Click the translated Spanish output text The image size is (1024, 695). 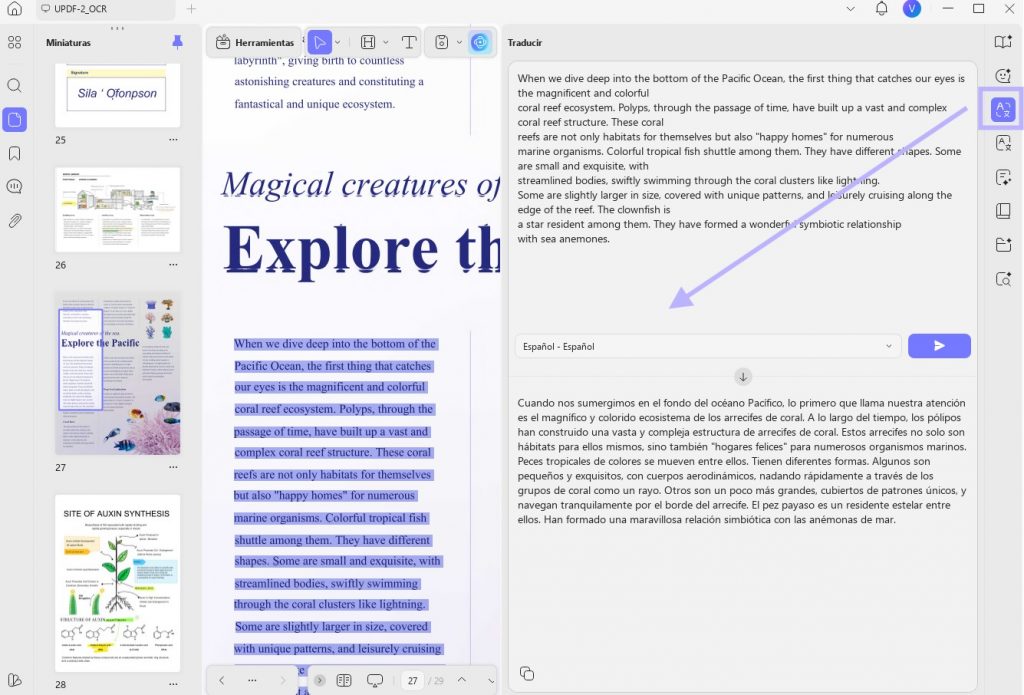point(742,461)
